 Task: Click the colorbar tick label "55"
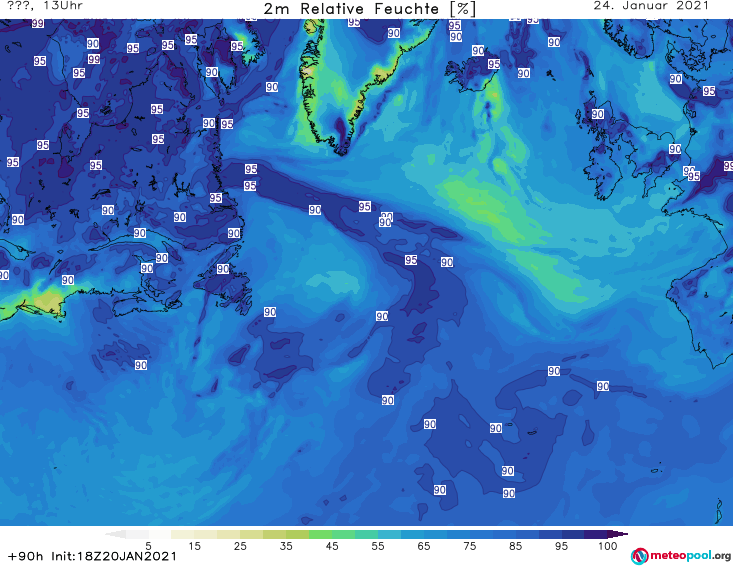point(378,546)
